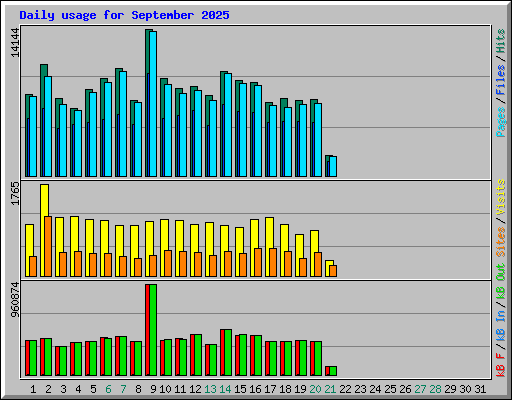Click the 'Pages' legend label
This screenshot has width=512, height=400.
(x=501, y=122)
